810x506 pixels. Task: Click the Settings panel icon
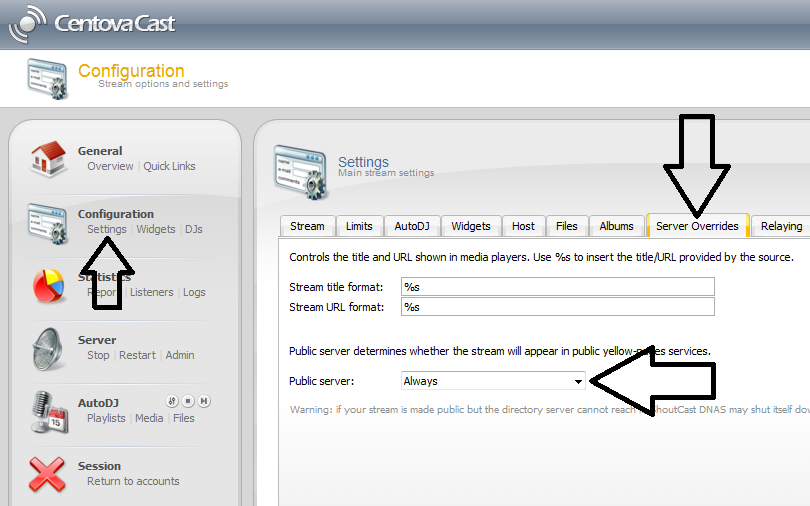(301, 172)
